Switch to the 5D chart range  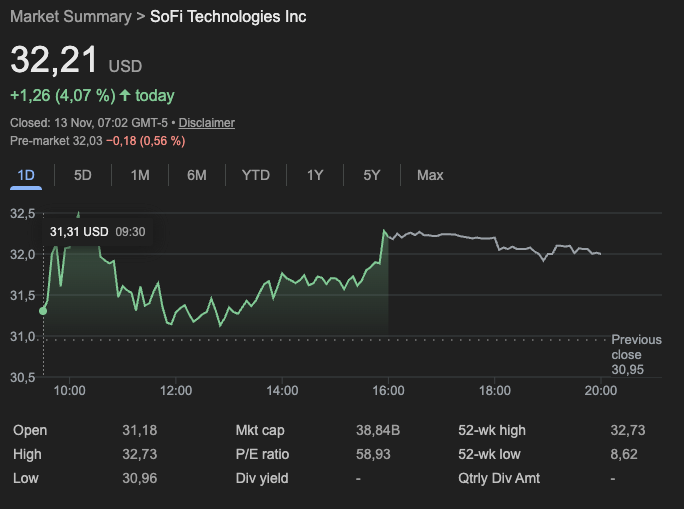point(83,175)
